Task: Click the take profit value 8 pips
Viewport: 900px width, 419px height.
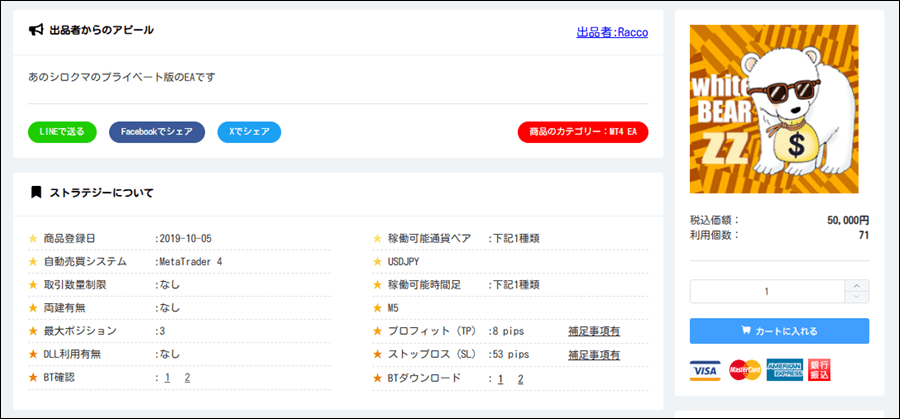Action: pyautogui.click(x=508, y=331)
